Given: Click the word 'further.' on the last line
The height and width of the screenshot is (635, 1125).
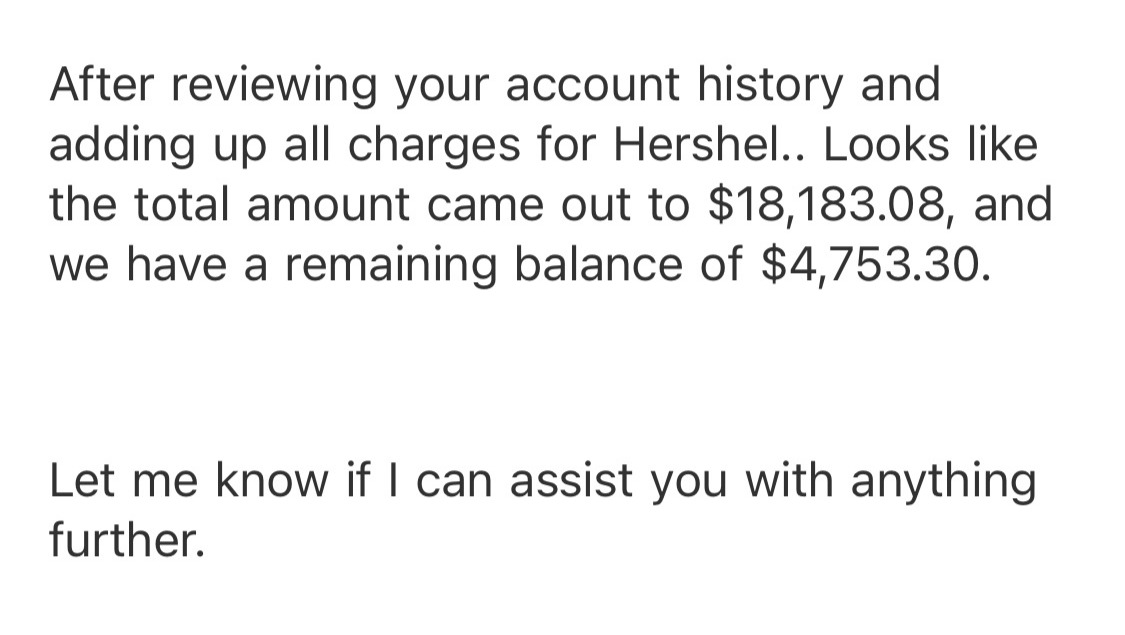Looking at the screenshot, I should (x=127, y=540).
